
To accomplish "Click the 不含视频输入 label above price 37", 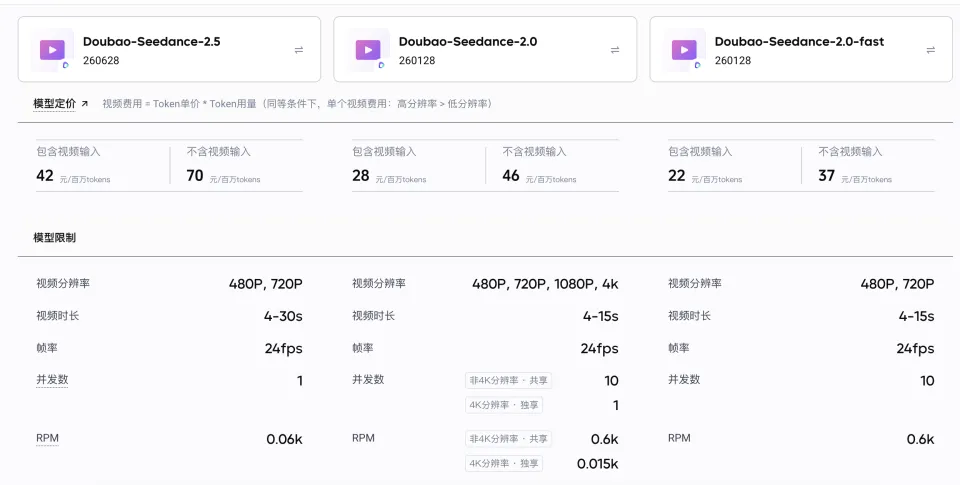I will click(x=850, y=151).
